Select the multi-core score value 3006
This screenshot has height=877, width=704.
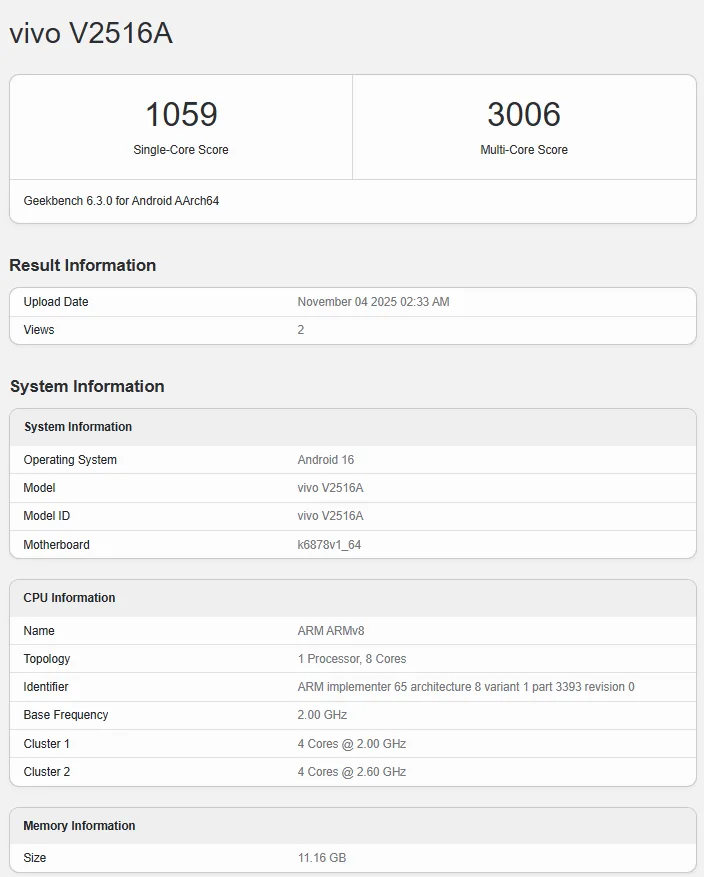(x=524, y=114)
